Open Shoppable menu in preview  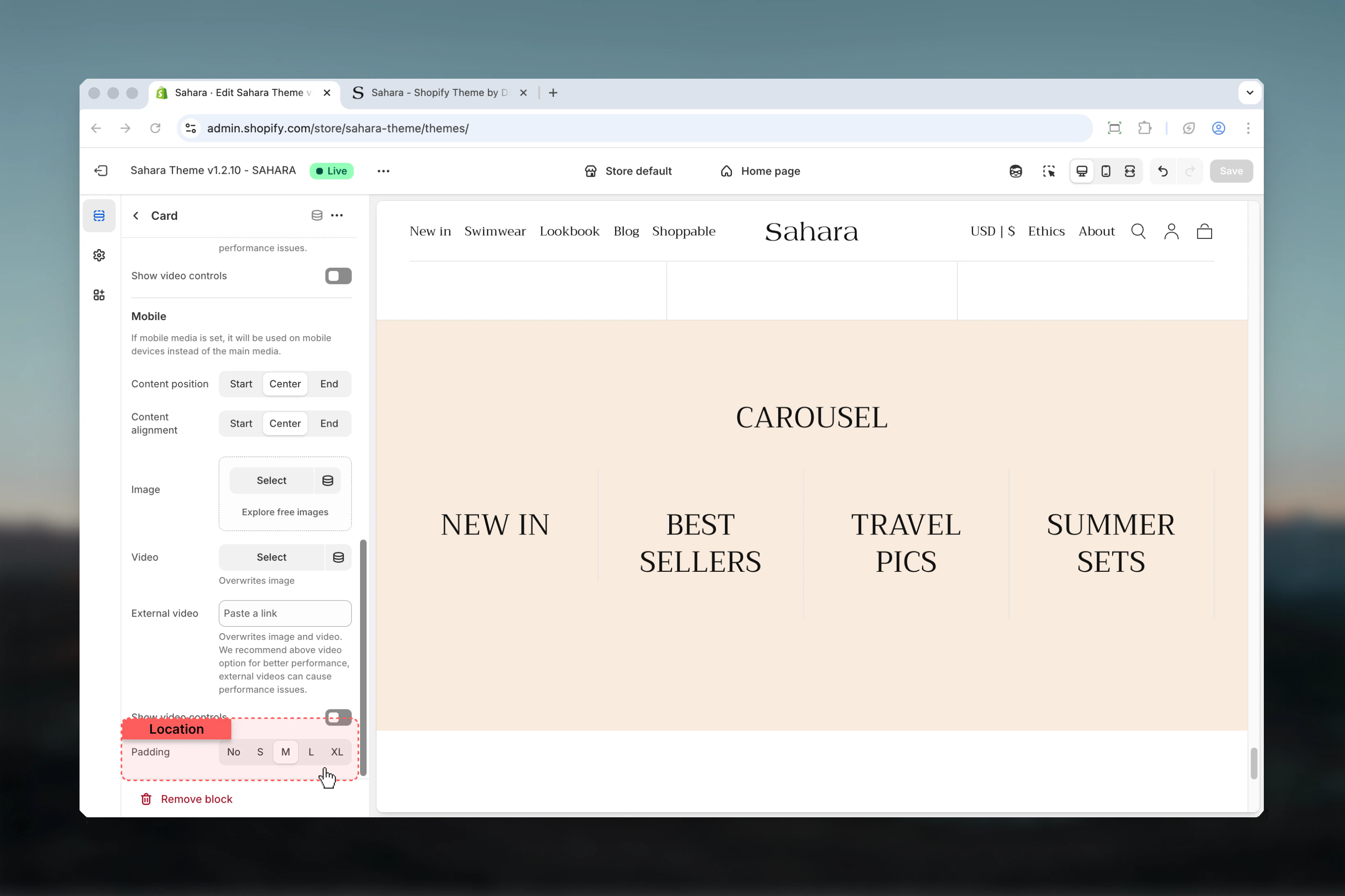pos(684,232)
